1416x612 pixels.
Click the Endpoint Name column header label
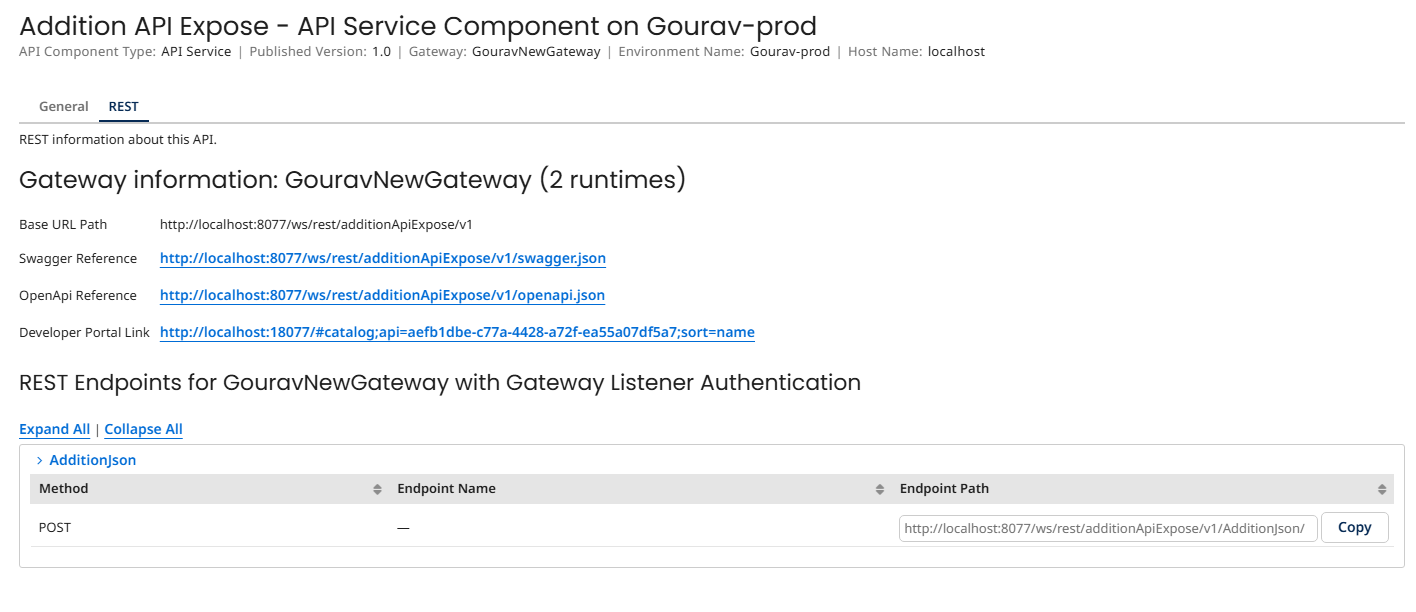446,489
